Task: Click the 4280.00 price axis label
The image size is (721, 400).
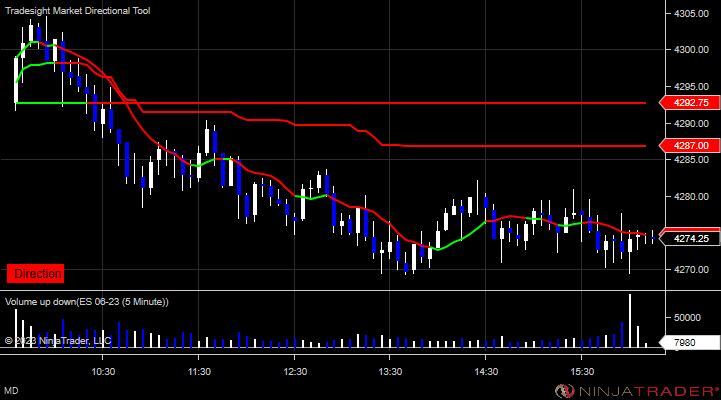Action: point(691,196)
